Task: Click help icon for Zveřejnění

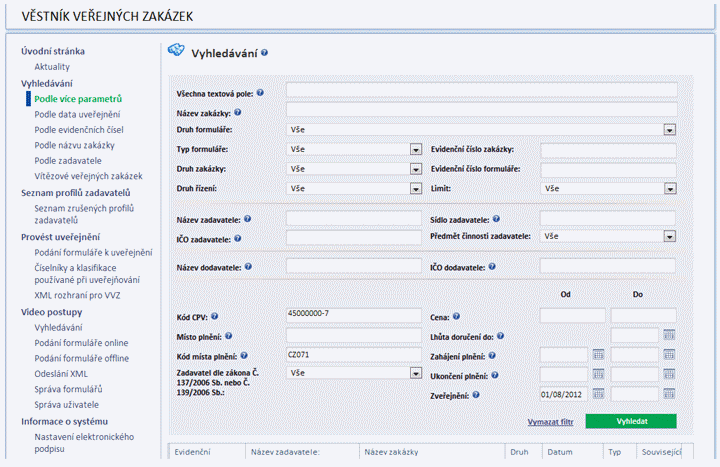Action: [476, 394]
